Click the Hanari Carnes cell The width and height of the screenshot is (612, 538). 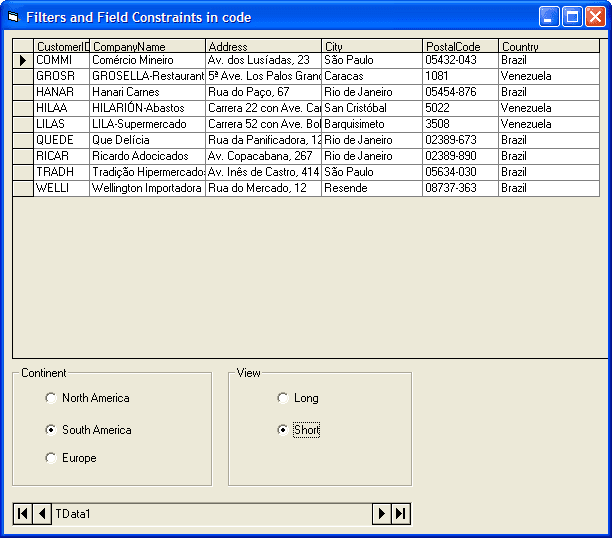pyautogui.click(x=148, y=93)
